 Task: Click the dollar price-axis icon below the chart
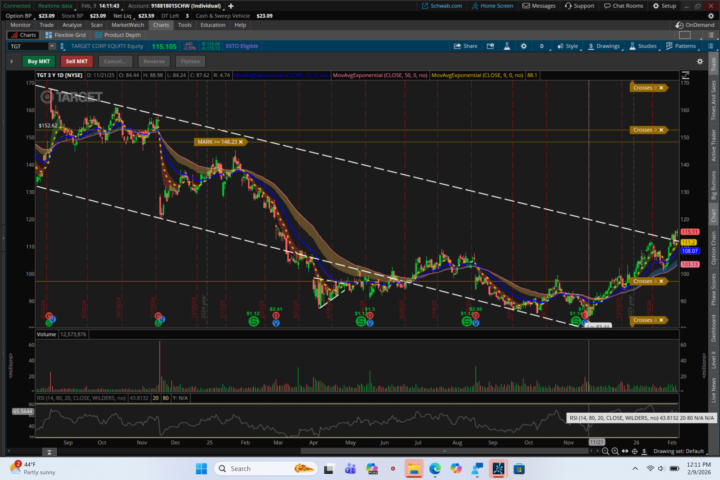[644, 451]
